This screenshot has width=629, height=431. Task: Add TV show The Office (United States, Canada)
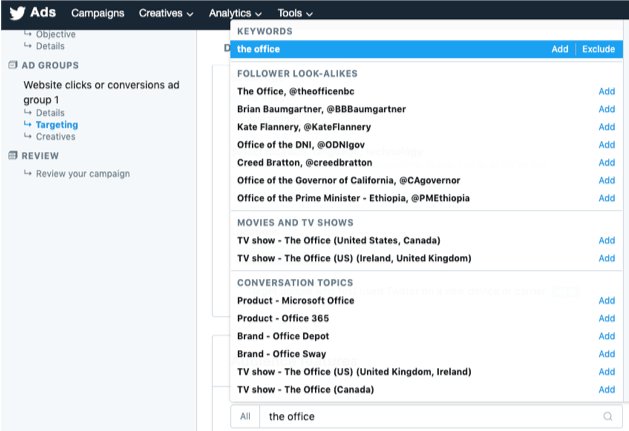point(607,240)
